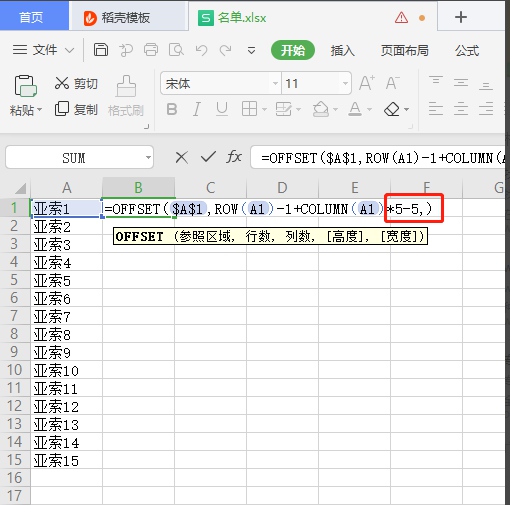Align text right icon
Screen dimensions: 510x505
486,109
